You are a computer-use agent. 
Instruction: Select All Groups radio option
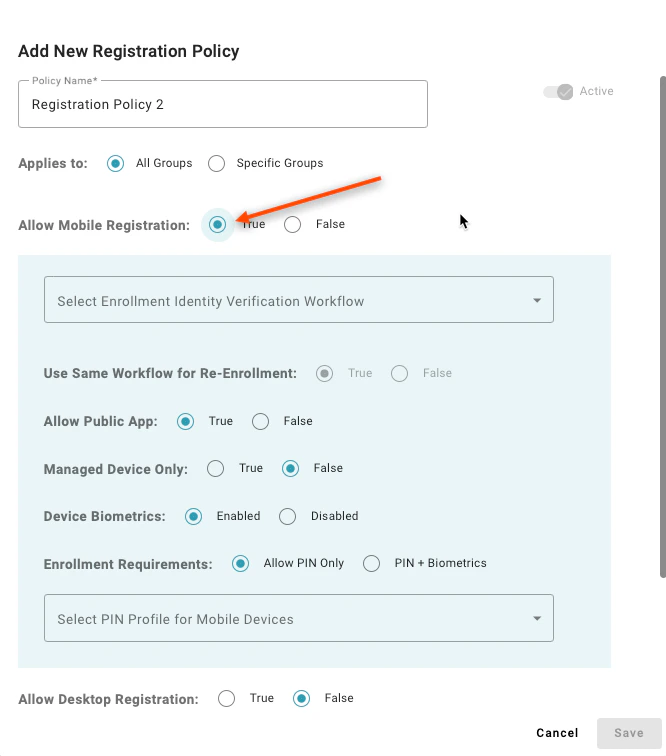116,163
